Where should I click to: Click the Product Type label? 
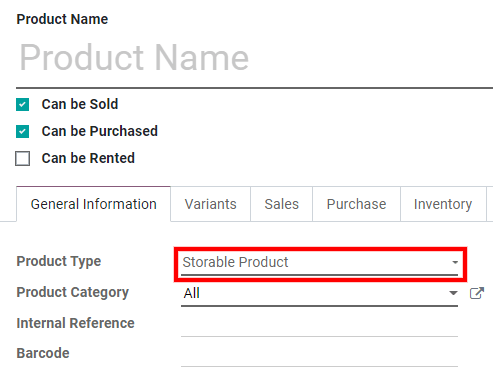(59, 262)
